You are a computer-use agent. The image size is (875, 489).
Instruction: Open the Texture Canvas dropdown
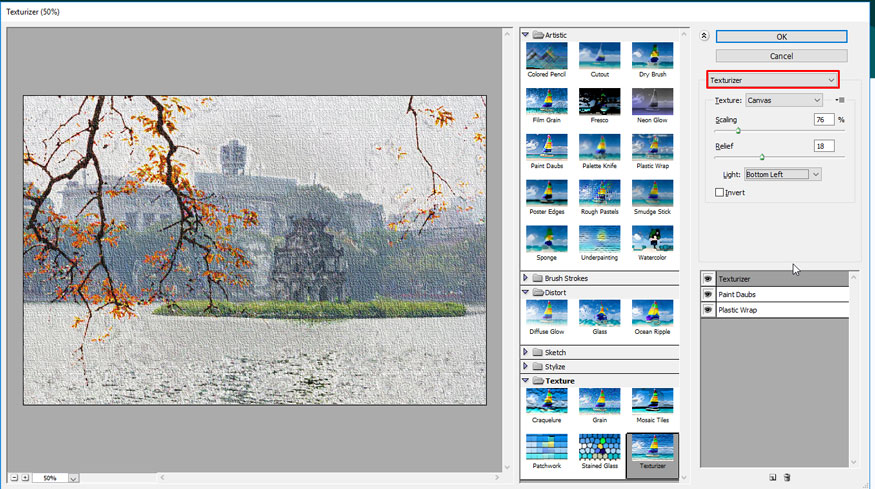click(783, 100)
